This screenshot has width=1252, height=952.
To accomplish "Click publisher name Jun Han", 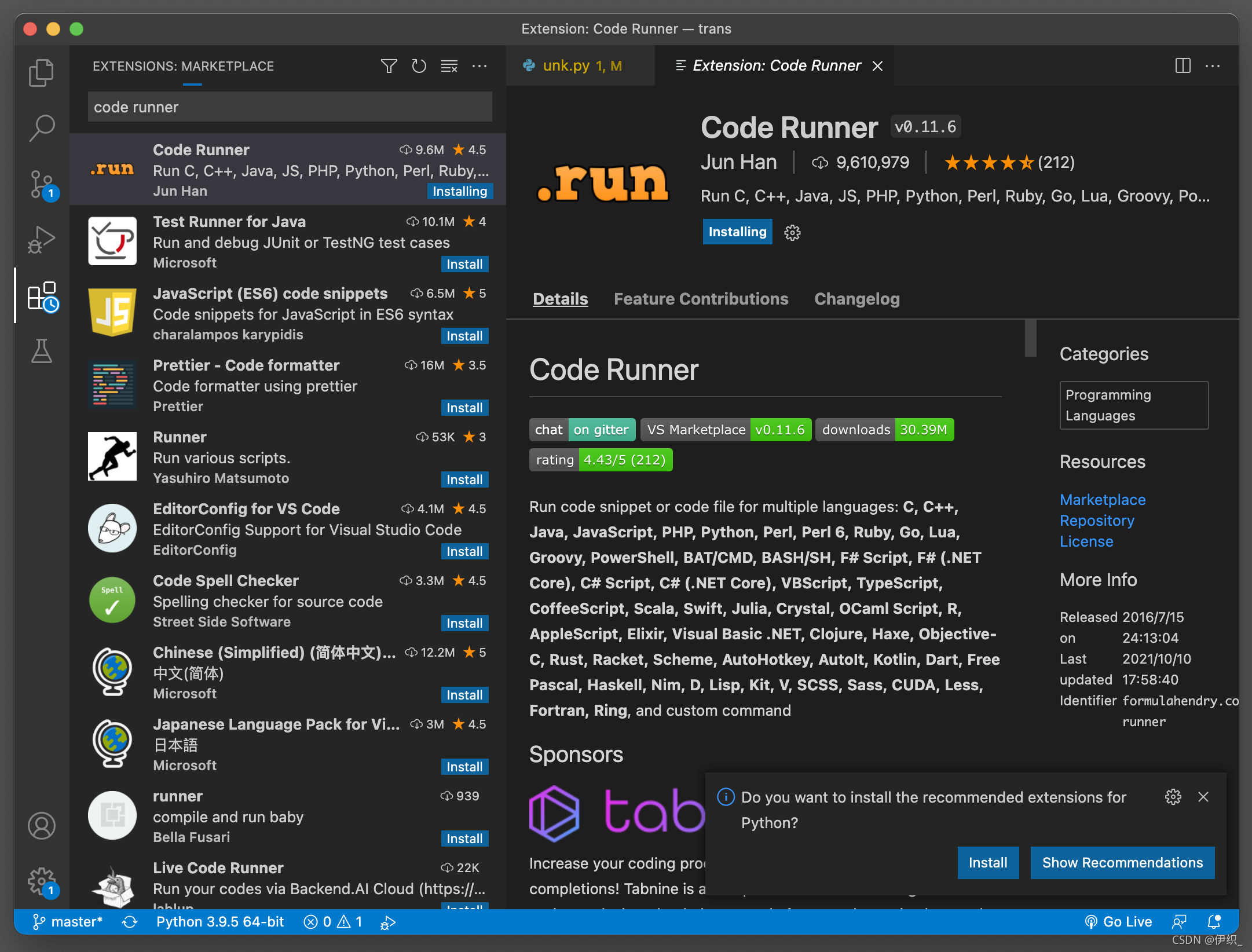I will [738, 162].
